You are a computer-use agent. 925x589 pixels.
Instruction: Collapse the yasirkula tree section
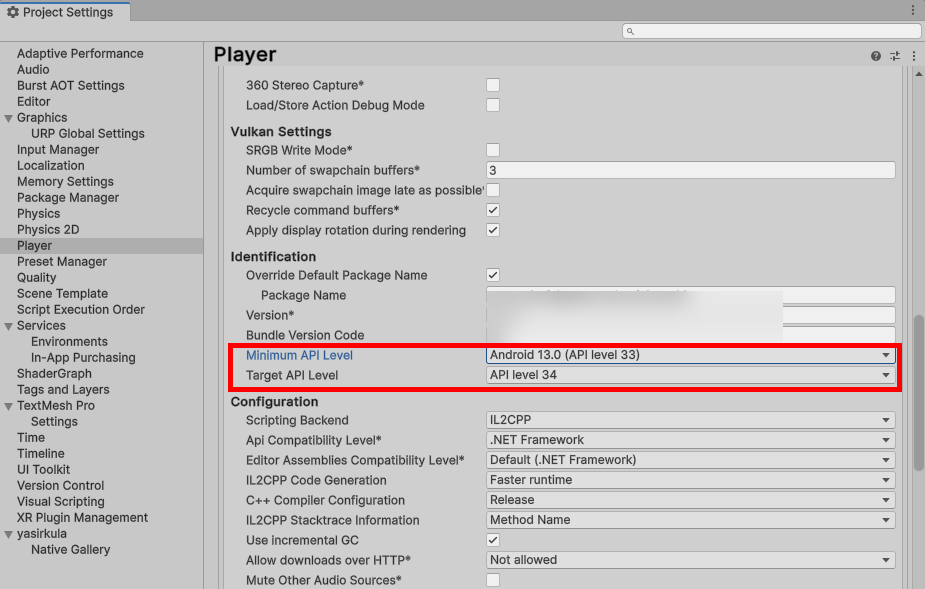pyautogui.click(x=8, y=534)
